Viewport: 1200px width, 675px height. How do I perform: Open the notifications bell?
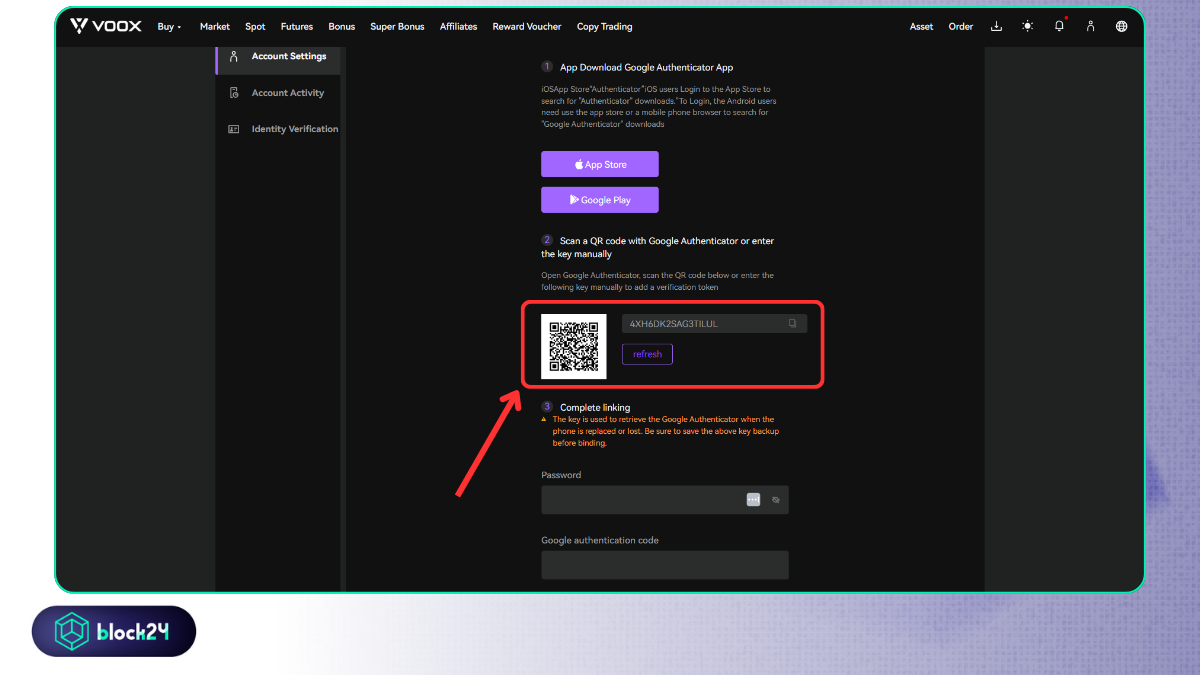1059,26
